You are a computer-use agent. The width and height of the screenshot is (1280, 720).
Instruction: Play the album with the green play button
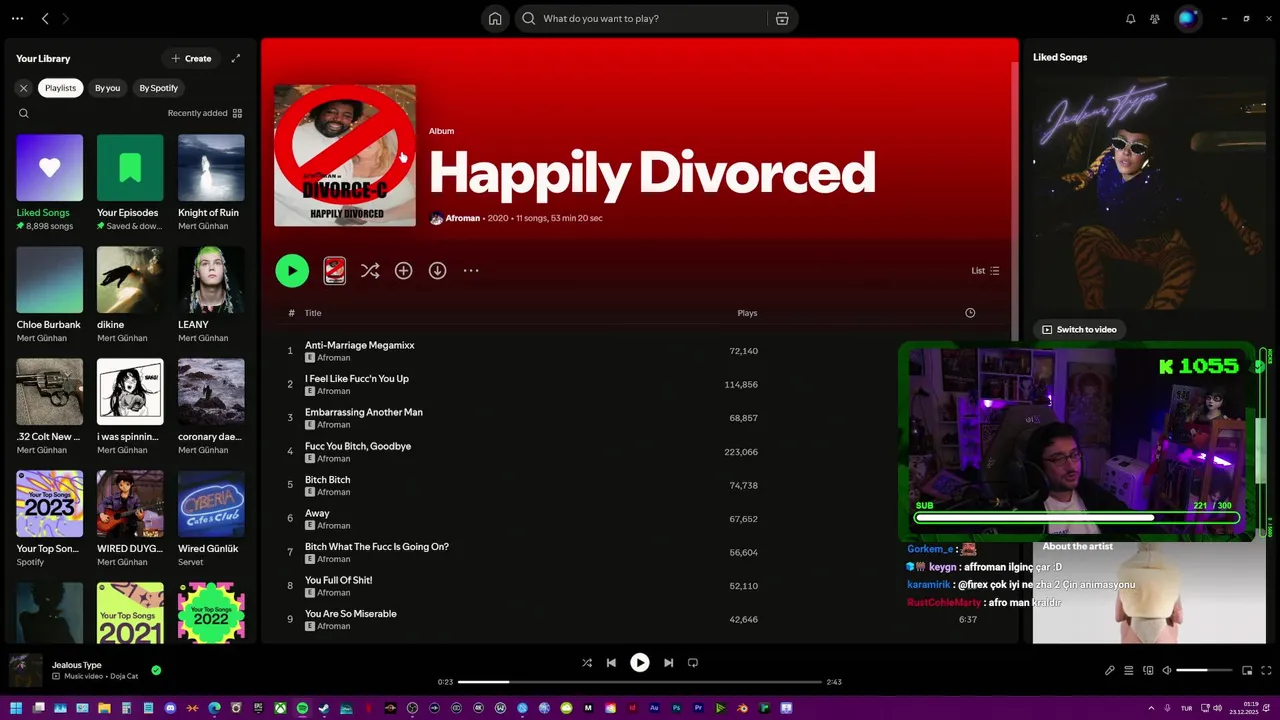pyautogui.click(x=292, y=270)
